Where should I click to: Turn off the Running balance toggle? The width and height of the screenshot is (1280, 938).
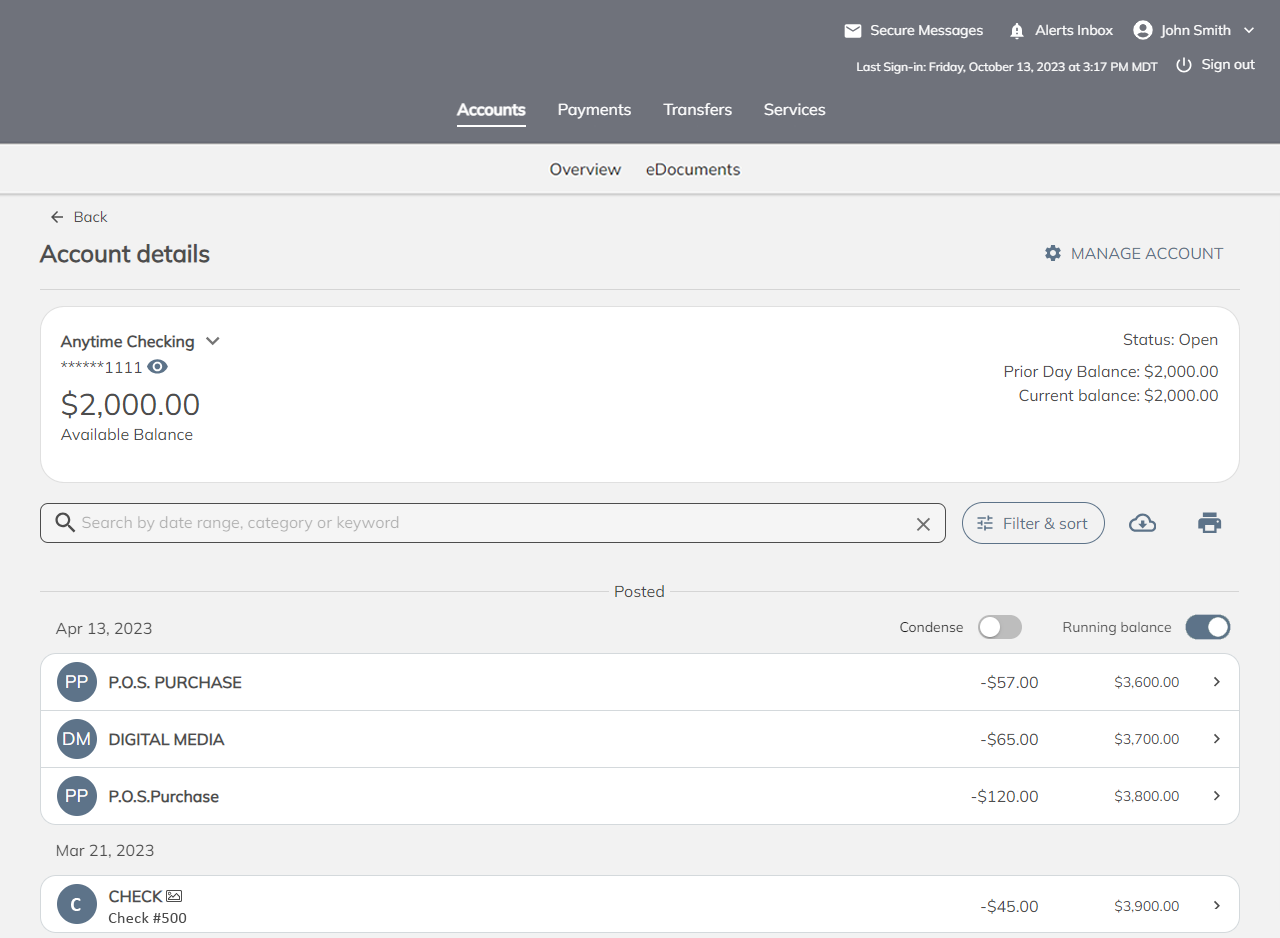point(1207,627)
